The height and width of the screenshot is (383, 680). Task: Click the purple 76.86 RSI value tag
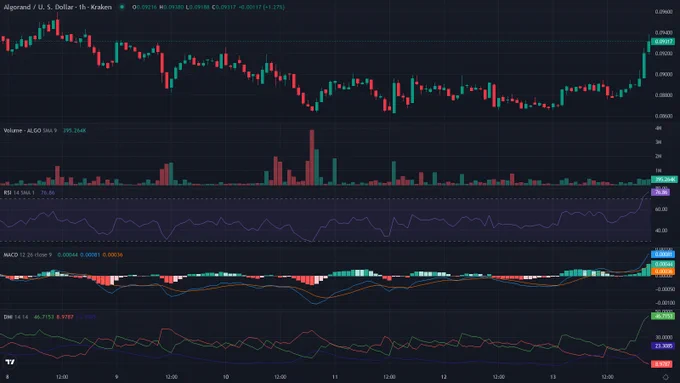tap(661, 192)
